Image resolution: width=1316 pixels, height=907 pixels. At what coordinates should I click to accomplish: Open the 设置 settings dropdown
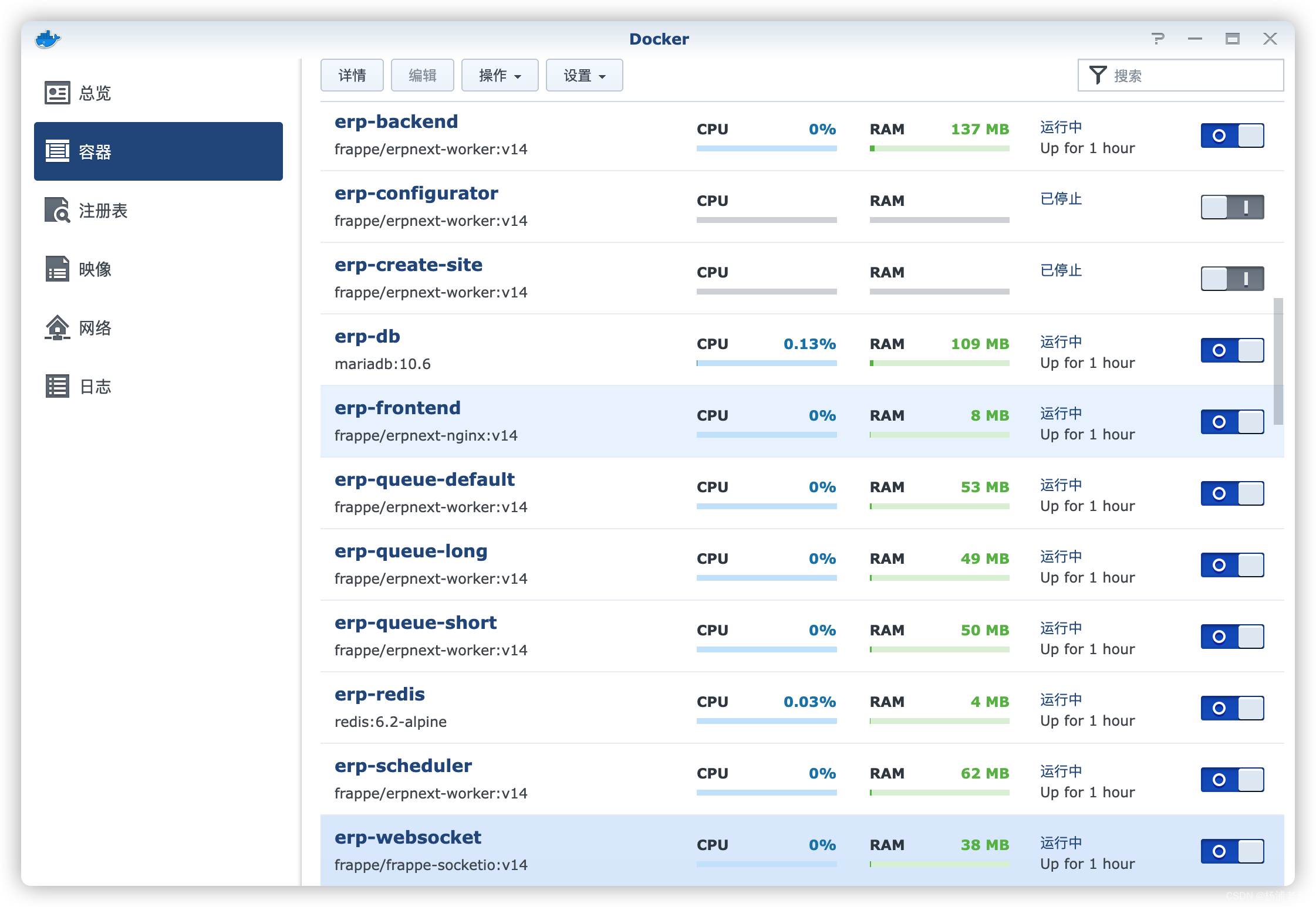click(584, 75)
